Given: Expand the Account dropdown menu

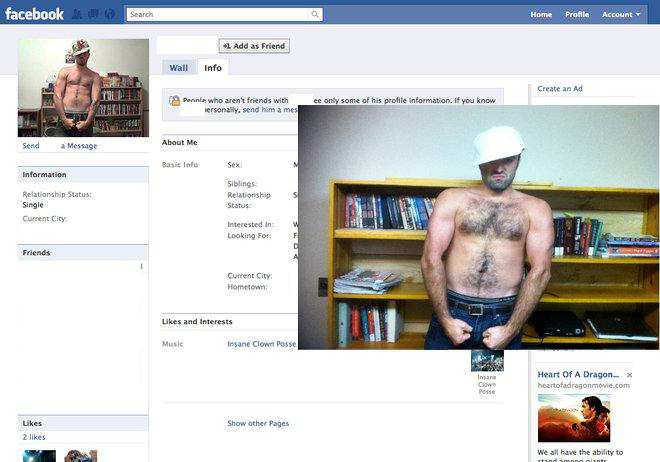Looking at the screenshot, I should click(x=621, y=14).
